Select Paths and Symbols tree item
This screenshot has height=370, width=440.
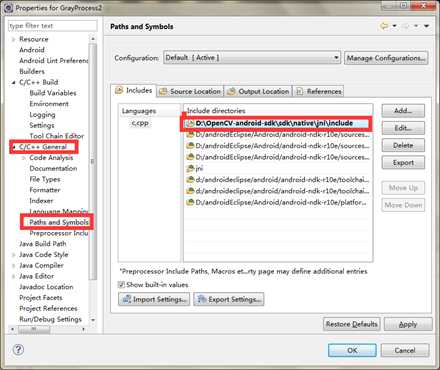[59, 222]
